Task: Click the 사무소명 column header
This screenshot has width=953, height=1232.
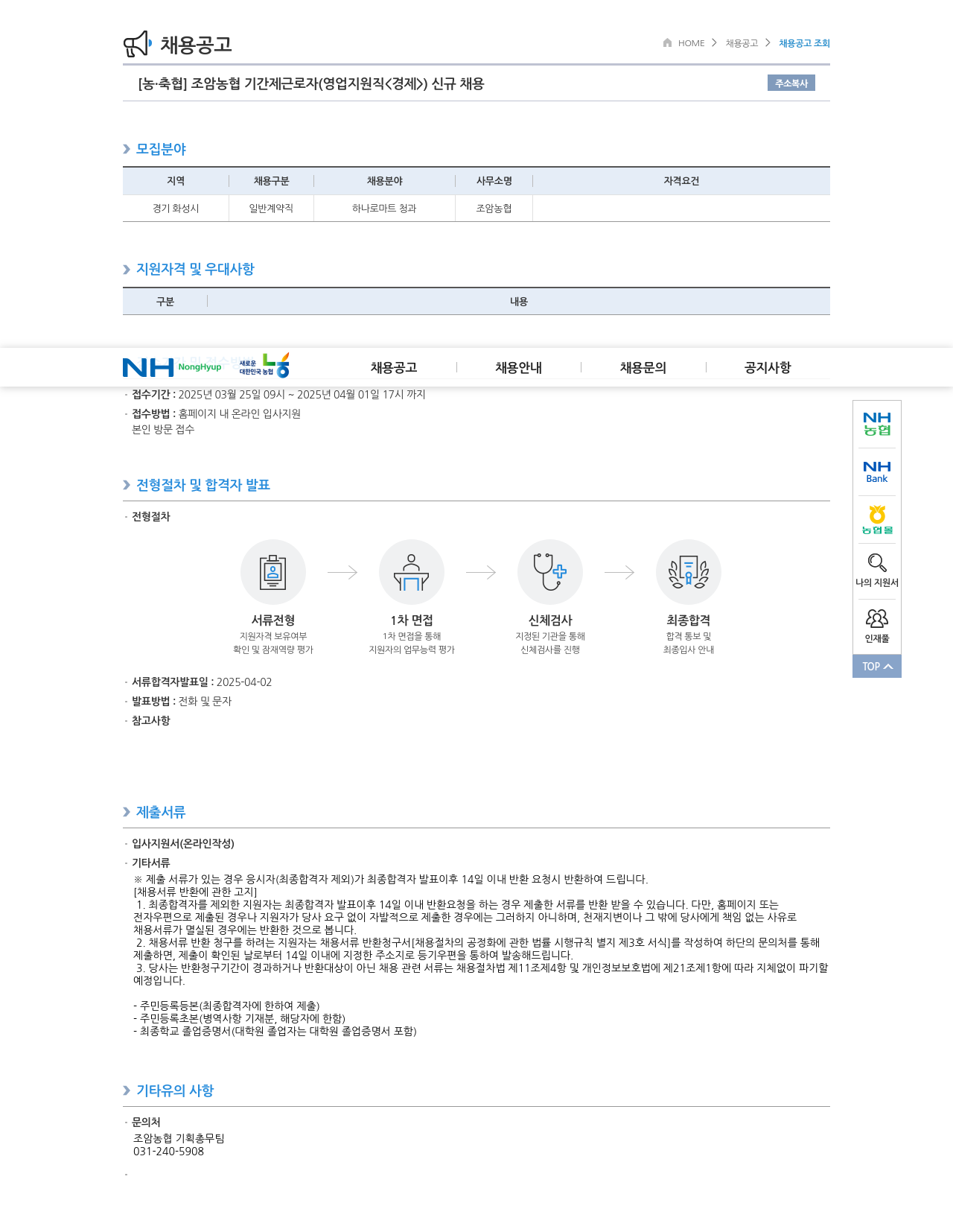Action: [494, 181]
